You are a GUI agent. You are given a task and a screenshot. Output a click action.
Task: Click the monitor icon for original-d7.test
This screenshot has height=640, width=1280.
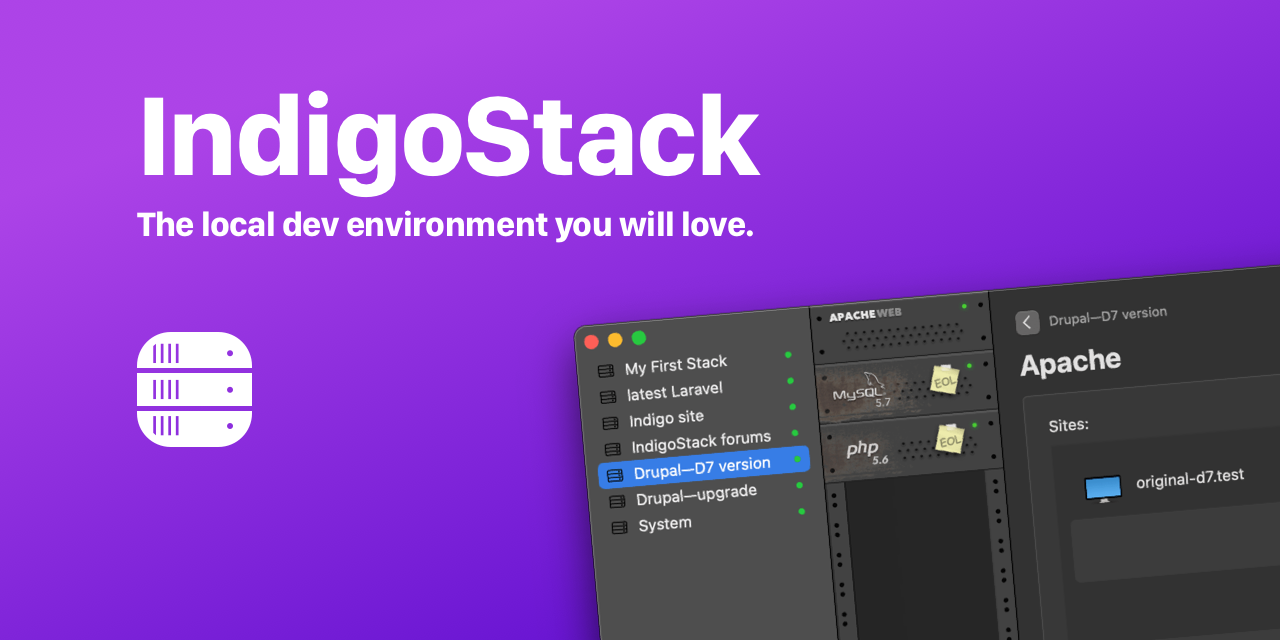coord(1104,488)
